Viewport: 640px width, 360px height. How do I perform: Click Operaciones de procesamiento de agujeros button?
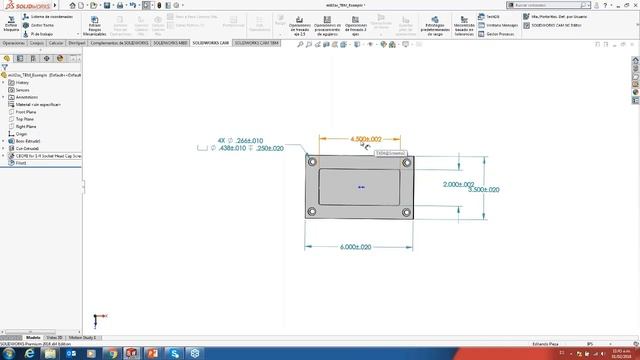pos(327,26)
